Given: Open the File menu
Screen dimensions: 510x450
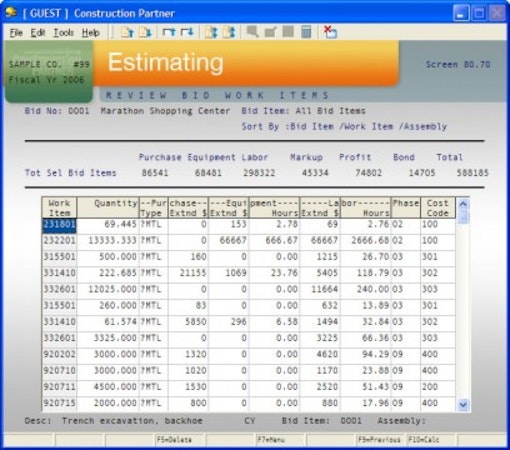Looking at the screenshot, I should pyautogui.click(x=16, y=33).
